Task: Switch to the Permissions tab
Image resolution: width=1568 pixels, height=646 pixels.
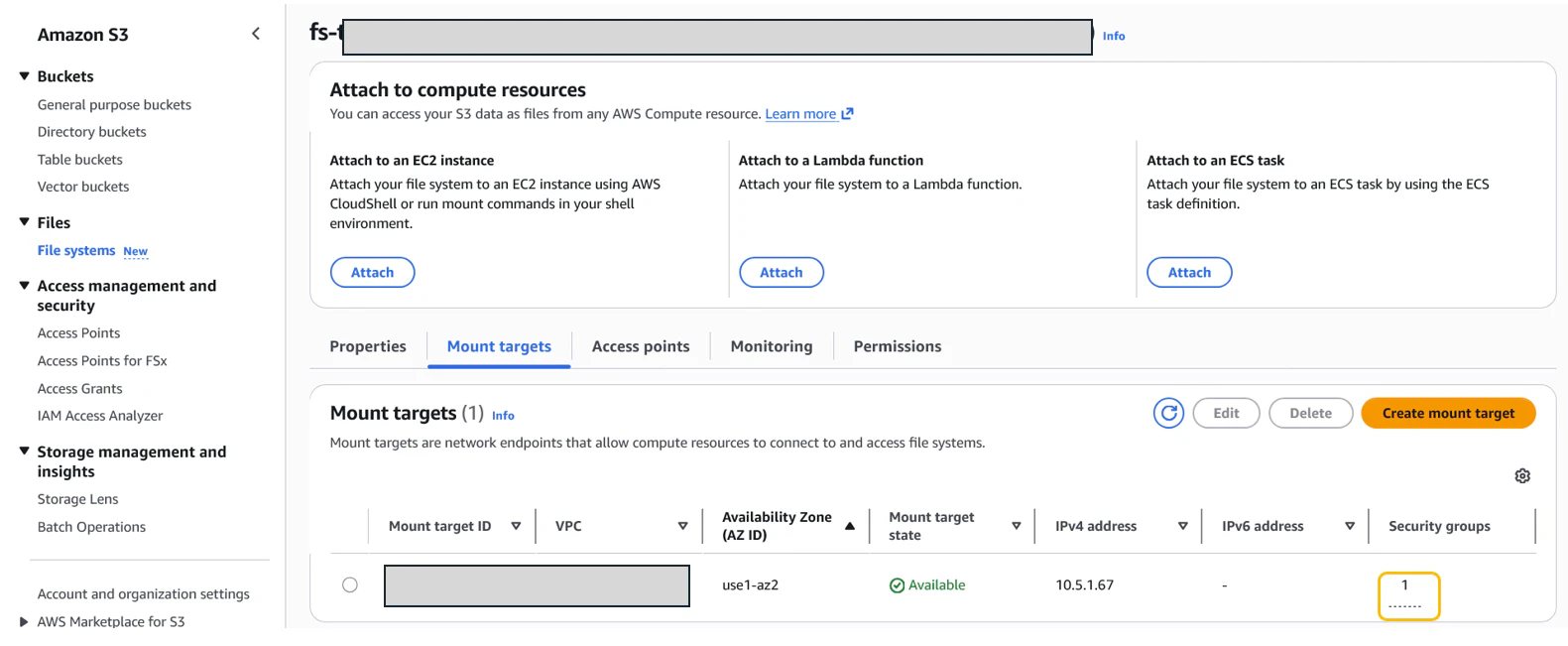Action: coord(898,346)
